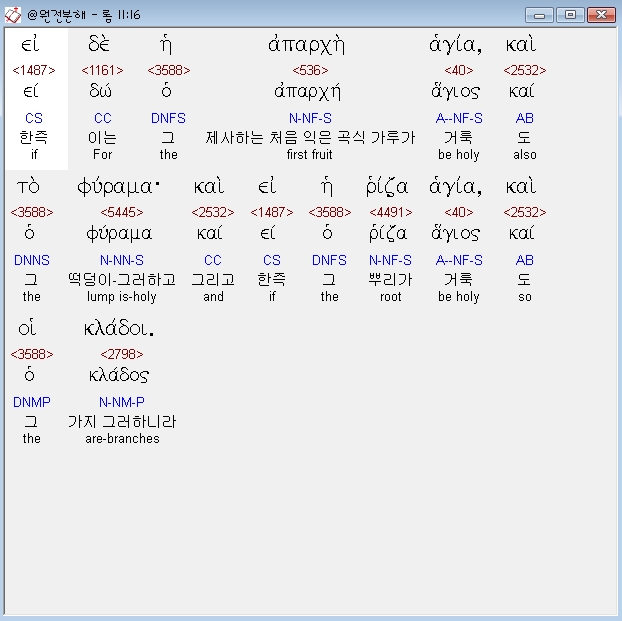Click the English gloss 'first fruit'
The image size is (622, 621).
coord(309,154)
